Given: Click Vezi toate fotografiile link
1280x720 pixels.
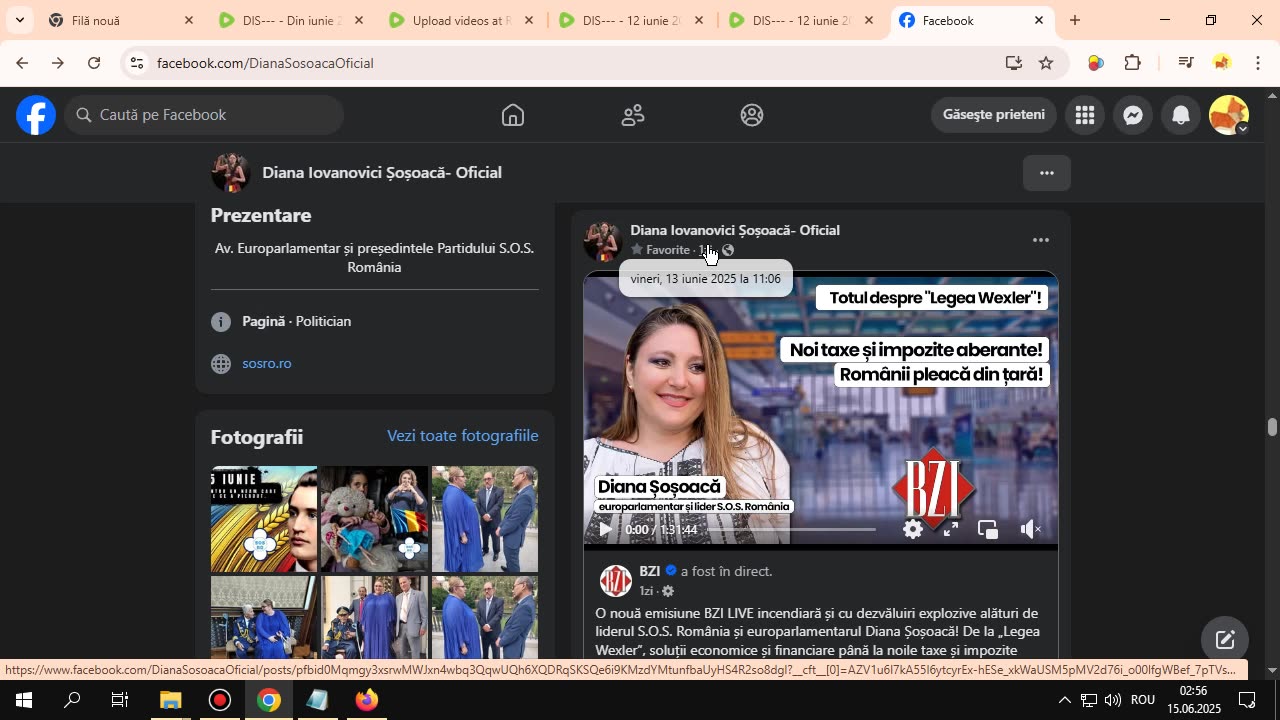Looking at the screenshot, I should pos(463,436).
